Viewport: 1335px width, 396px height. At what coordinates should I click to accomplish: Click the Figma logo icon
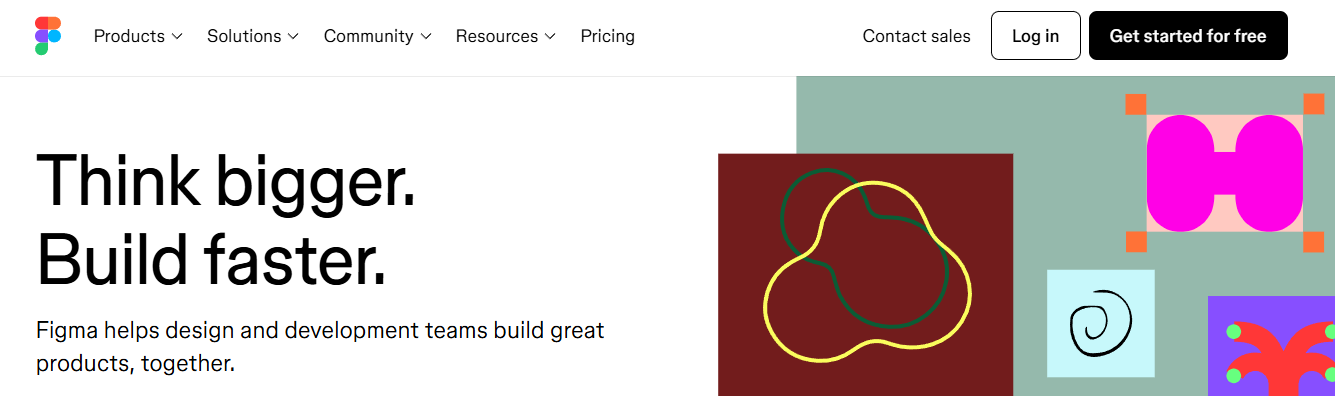tap(48, 36)
